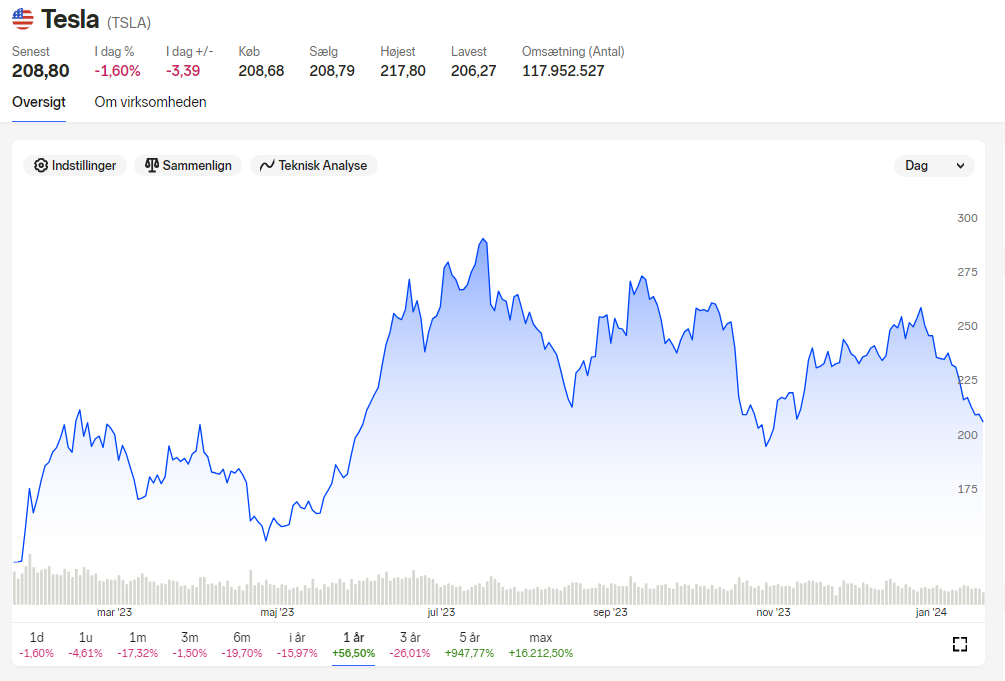
Task: Click the Lavest value 206,27
Action: [474, 71]
